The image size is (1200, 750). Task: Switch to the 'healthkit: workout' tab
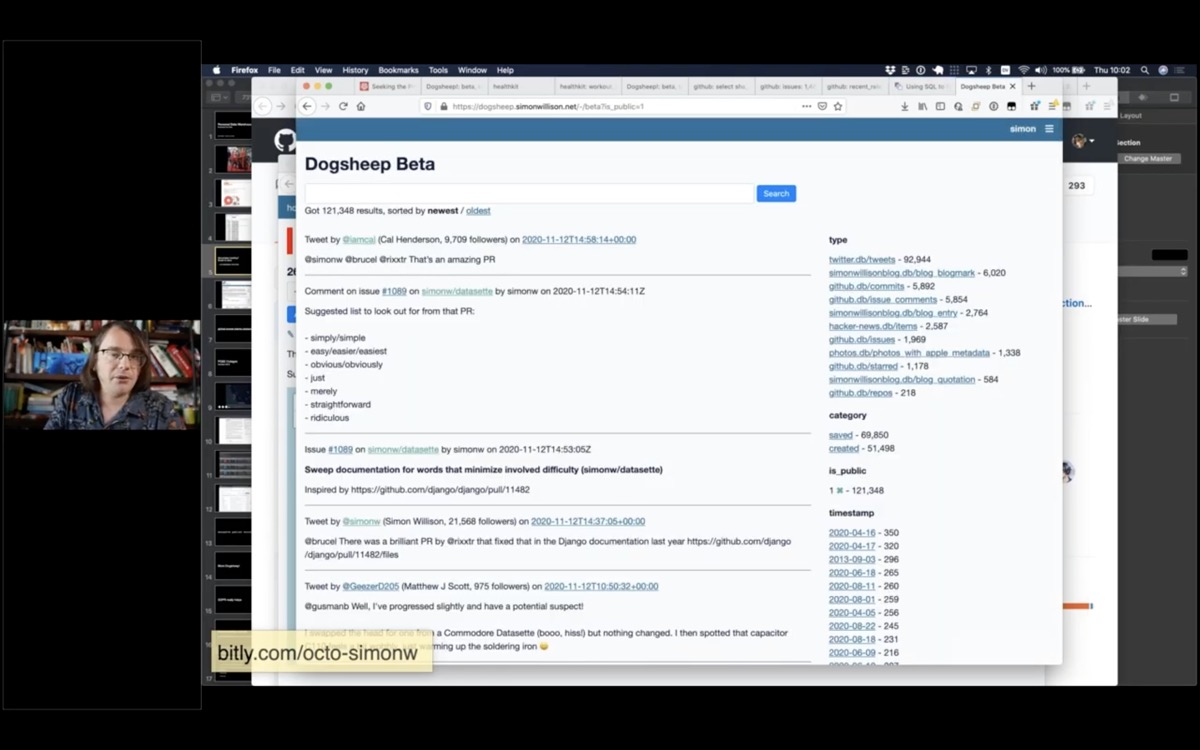click(586, 87)
